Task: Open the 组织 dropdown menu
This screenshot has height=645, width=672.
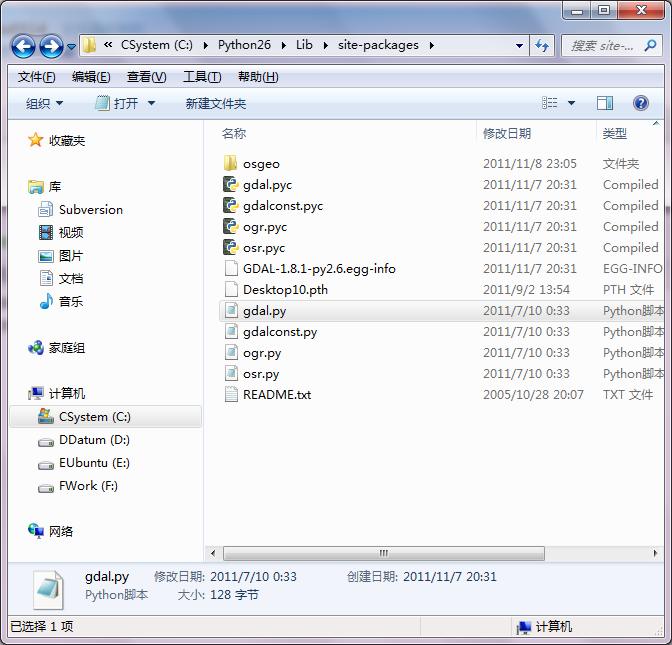Action: [44, 103]
